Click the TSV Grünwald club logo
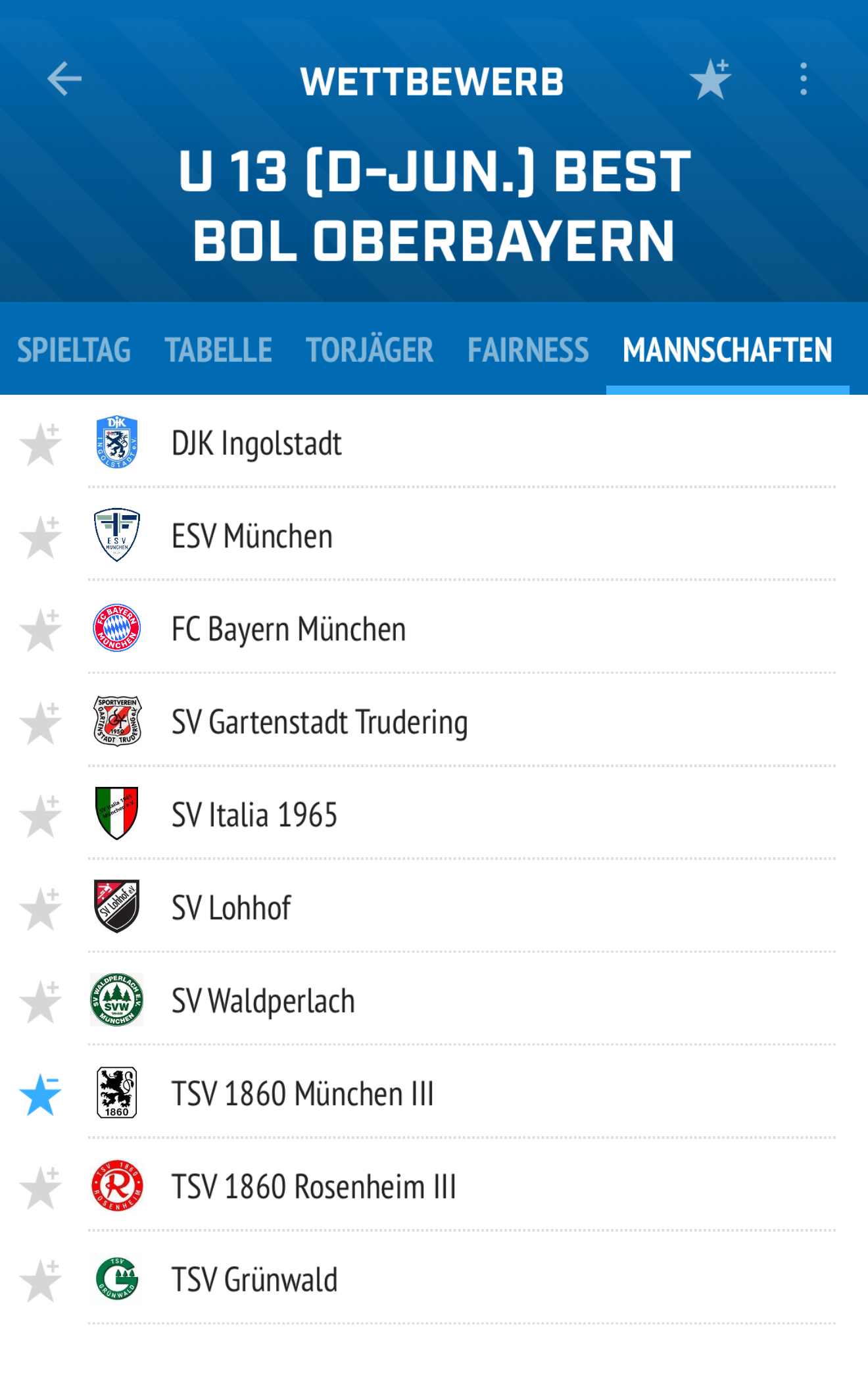868x1379 pixels. click(116, 1278)
